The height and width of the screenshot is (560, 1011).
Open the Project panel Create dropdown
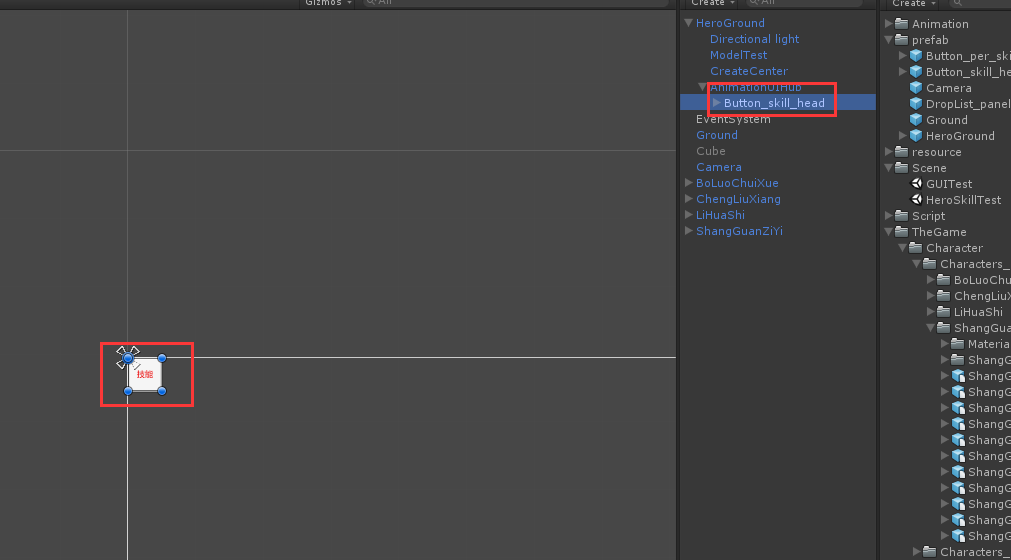coord(914,3)
